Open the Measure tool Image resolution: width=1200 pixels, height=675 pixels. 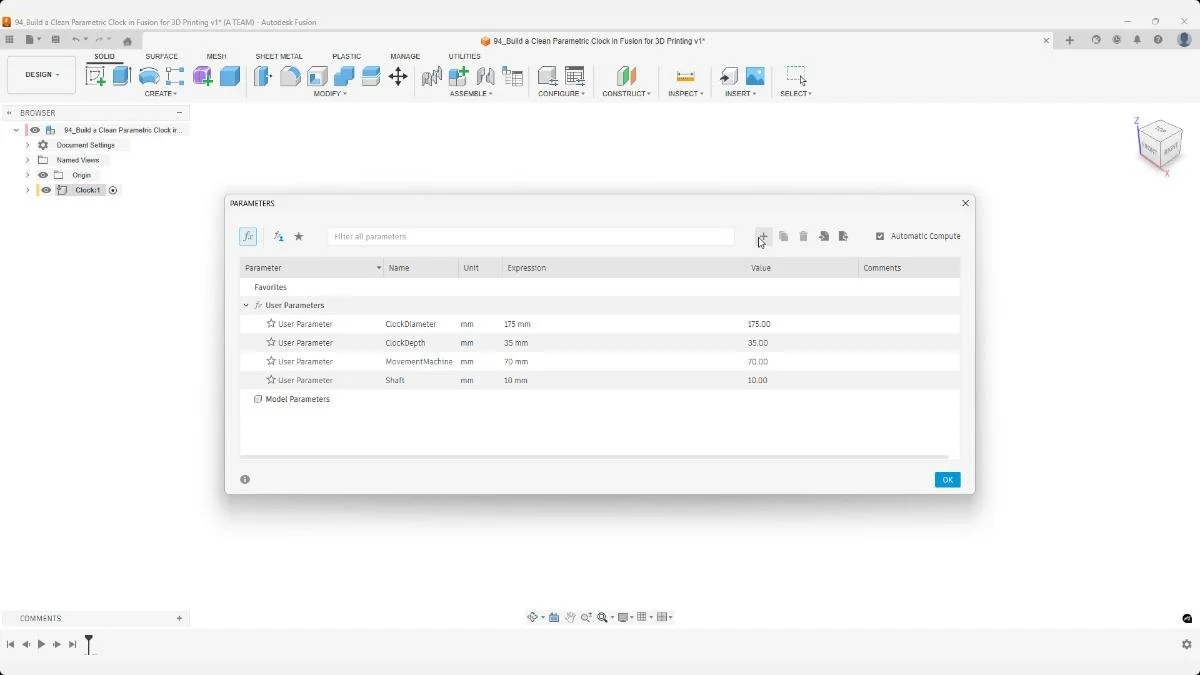(685, 76)
